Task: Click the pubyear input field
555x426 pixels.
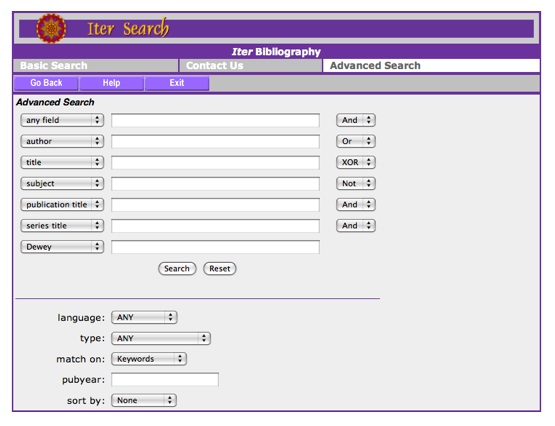Action: (165, 380)
